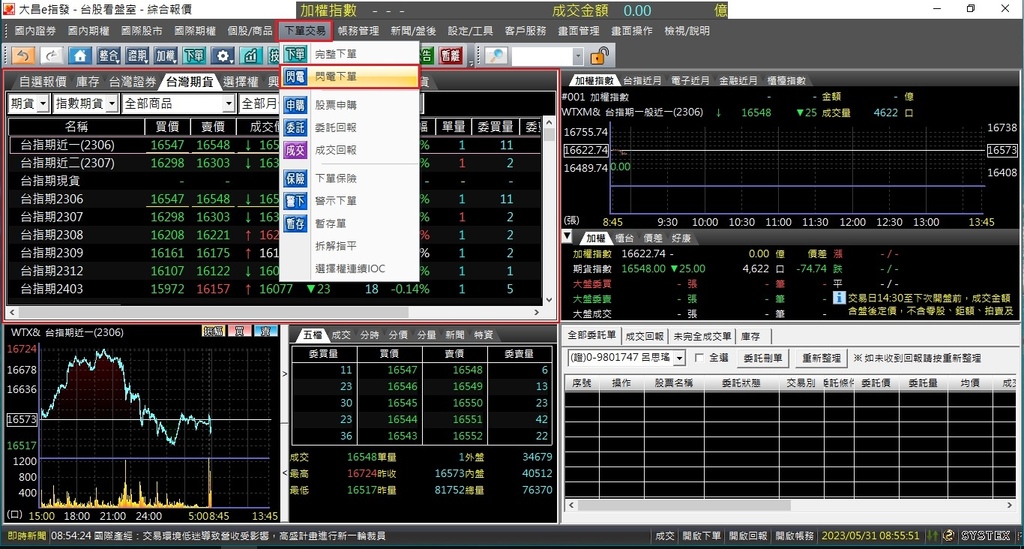
Task: Go to home via the blue house icon
Action: (x=80, y=55)
